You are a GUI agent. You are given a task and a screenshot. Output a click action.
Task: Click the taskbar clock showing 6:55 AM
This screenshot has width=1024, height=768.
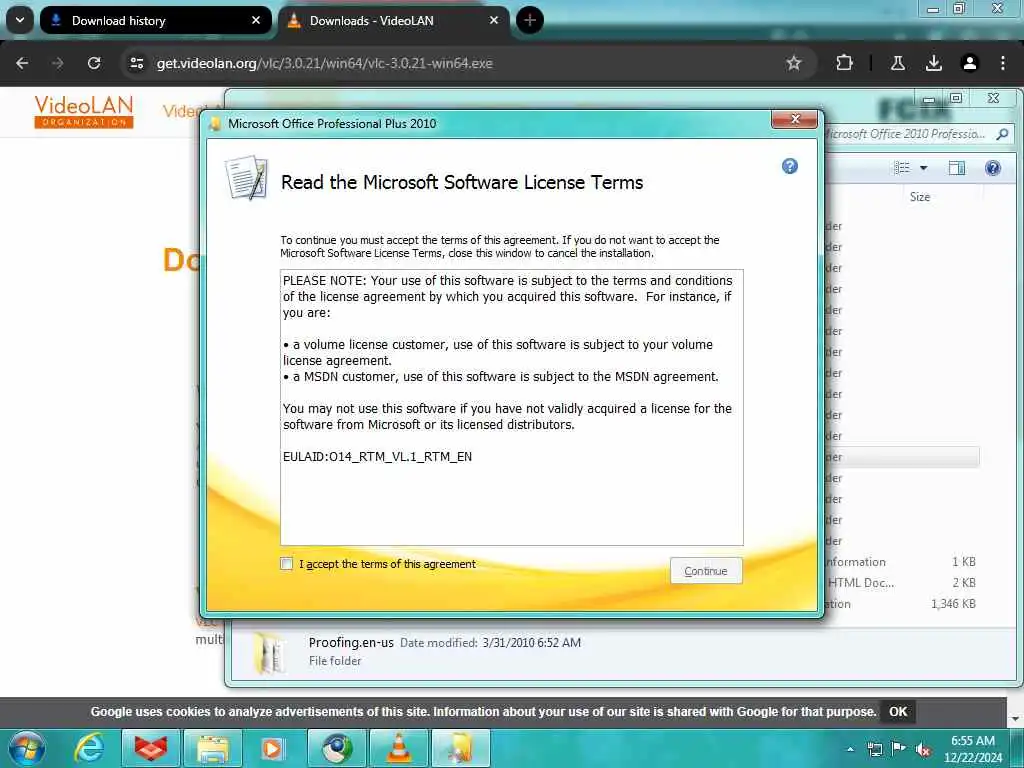[x=972, y=749]
